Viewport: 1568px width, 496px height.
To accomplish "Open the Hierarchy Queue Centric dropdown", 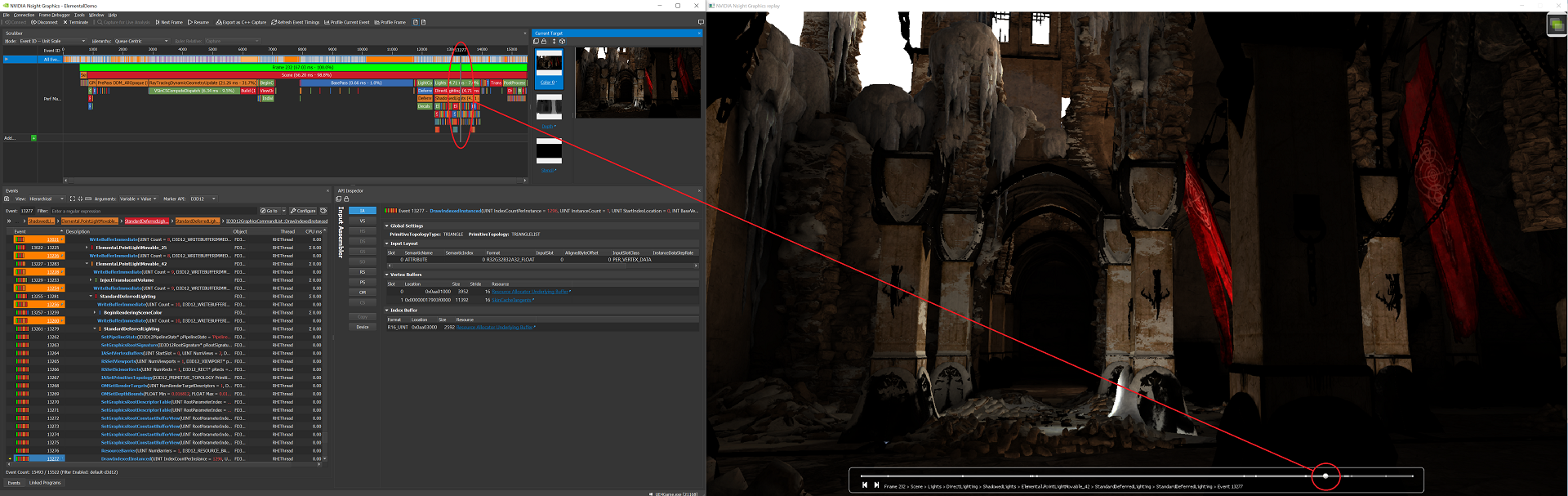I will [x=140, y=41].
